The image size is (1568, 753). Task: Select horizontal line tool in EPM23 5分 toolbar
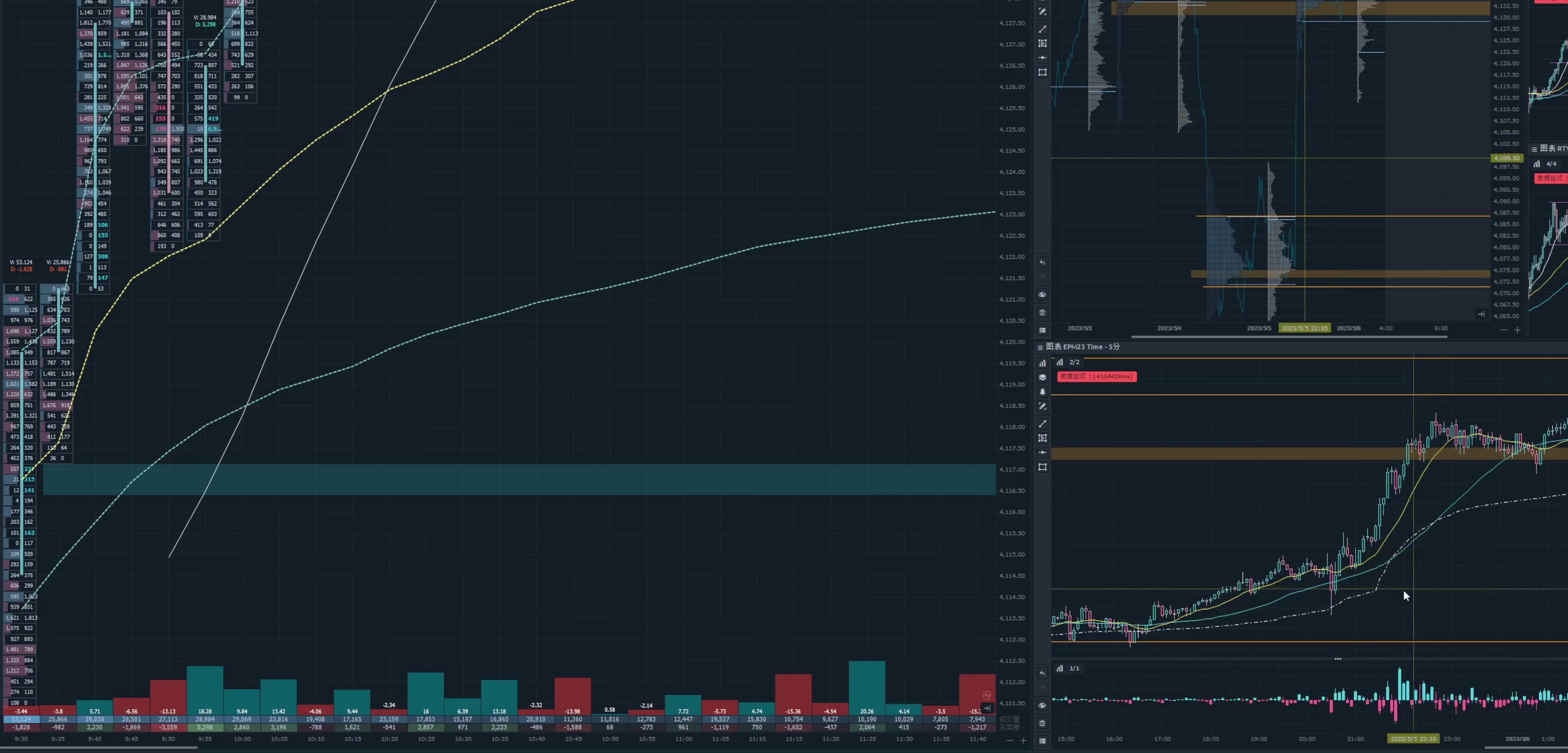pyautogui.click(x=1042, y=452)
